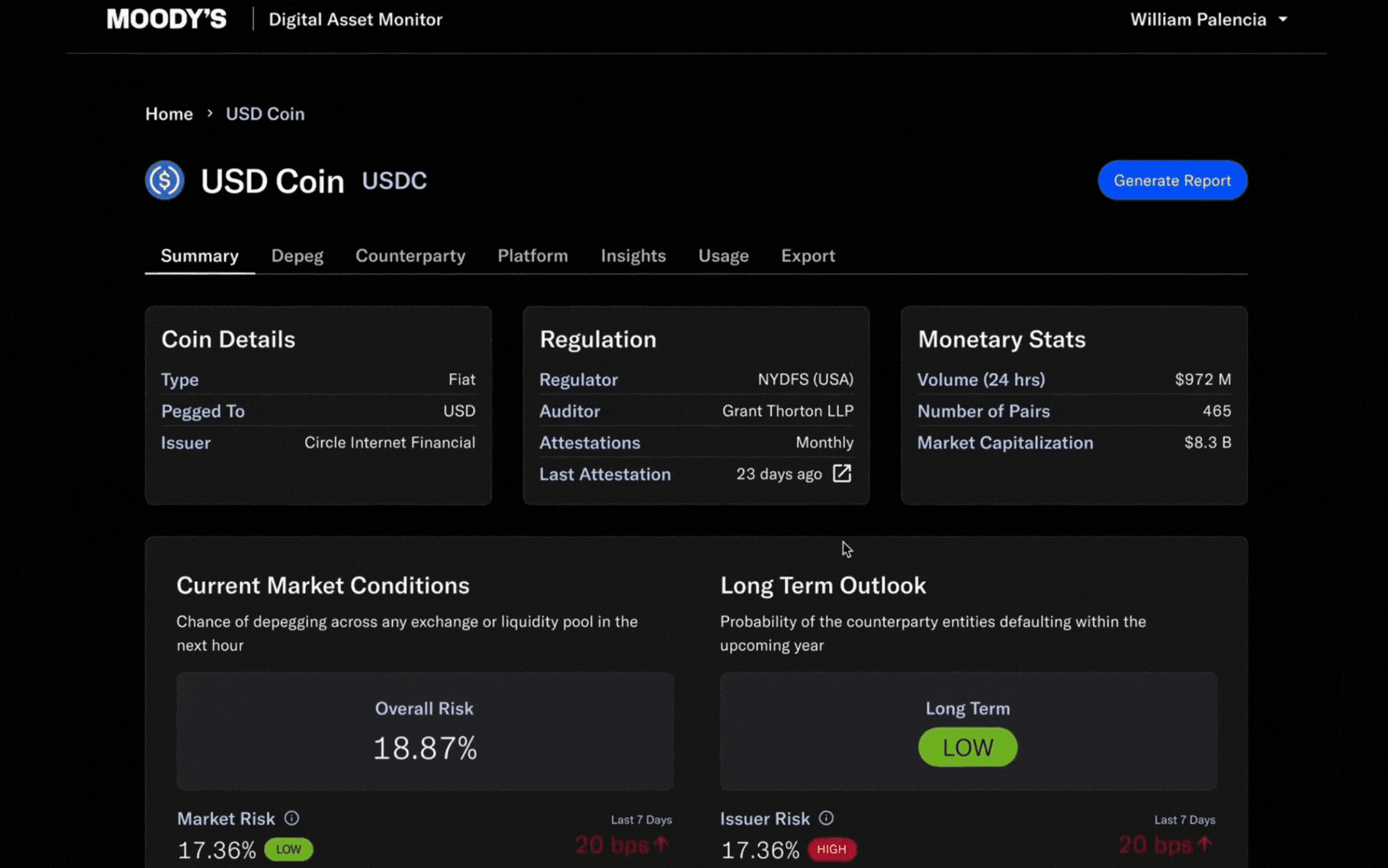Switch to the Depeg tab

(x=297, y=256)
